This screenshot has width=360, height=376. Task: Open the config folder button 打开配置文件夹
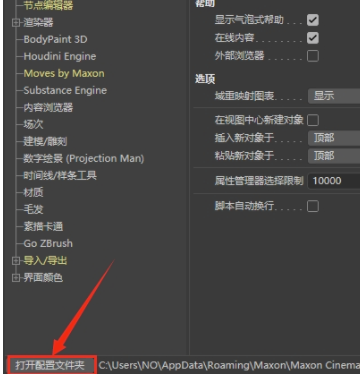pyautogui.click(x=51, y=365)
